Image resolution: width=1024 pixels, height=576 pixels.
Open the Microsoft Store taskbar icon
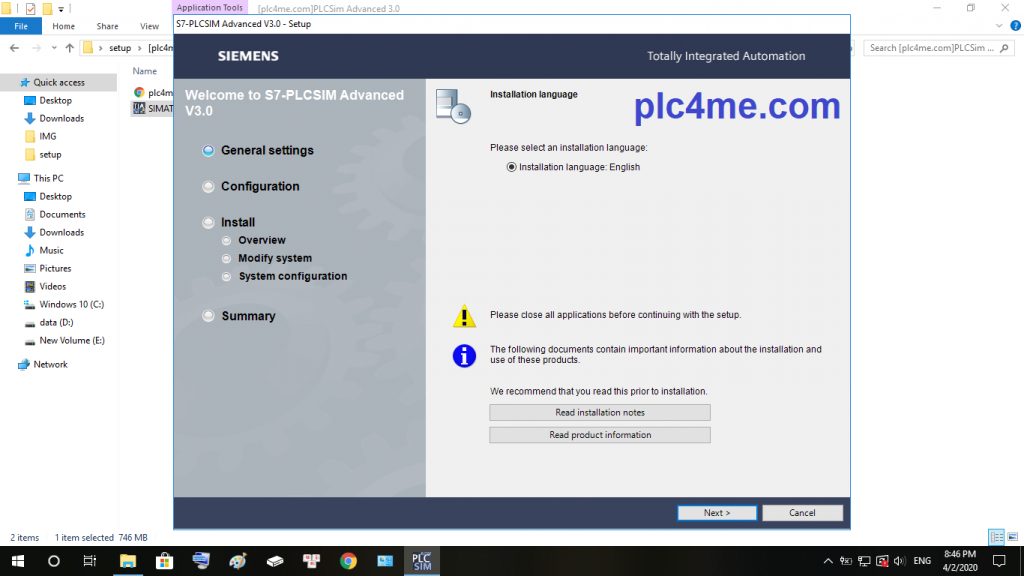pos(164,561)
